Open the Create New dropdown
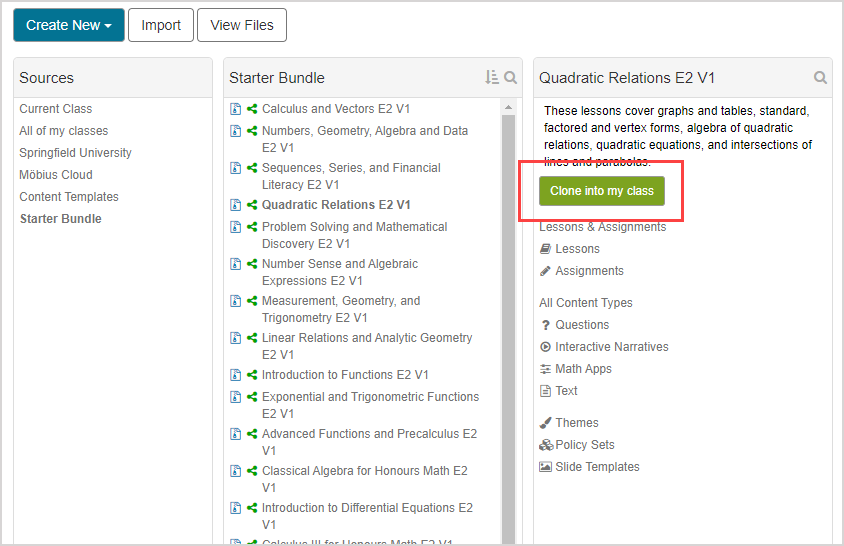Image resolution: width=844 pixels, height=546 pixels. pyautogui.click(x=68, y=25)
